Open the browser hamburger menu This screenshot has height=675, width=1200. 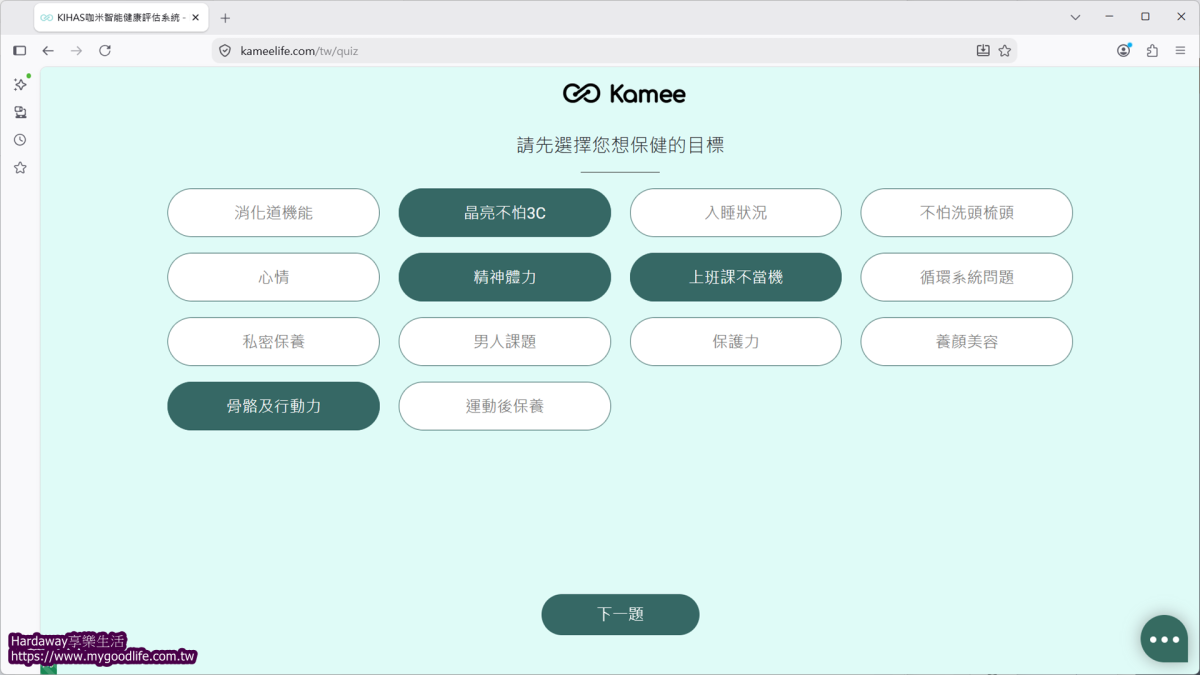[1180, 51]
